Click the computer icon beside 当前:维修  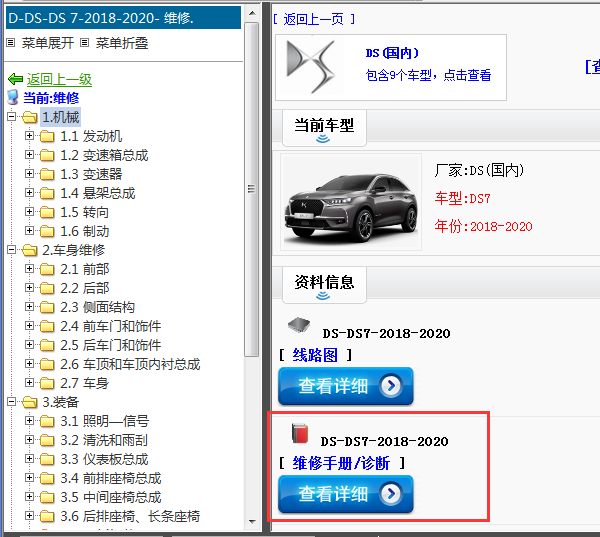[x=13, y=98]
